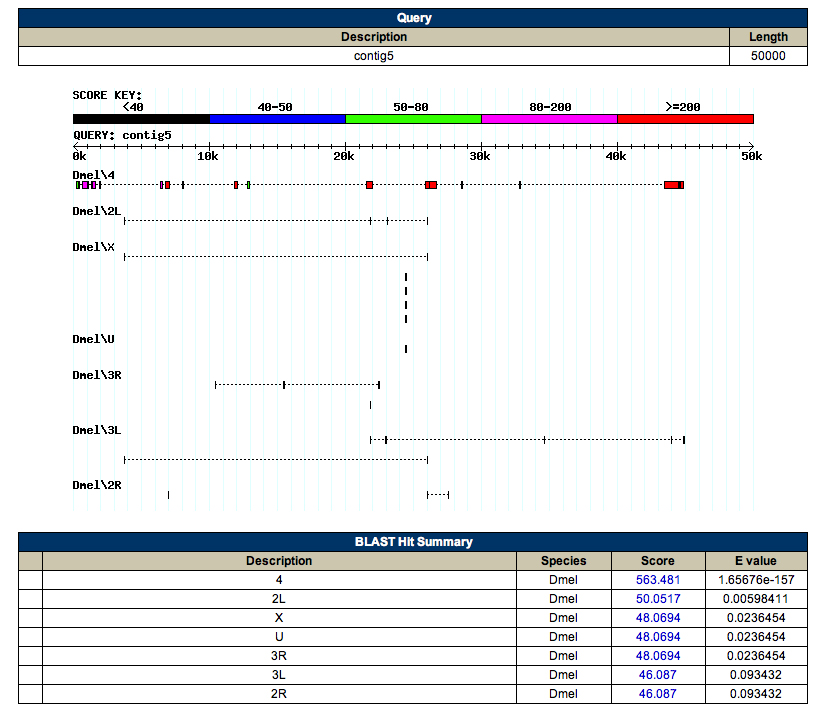
Task: Open the 563.481 score link
Action: 658,580
